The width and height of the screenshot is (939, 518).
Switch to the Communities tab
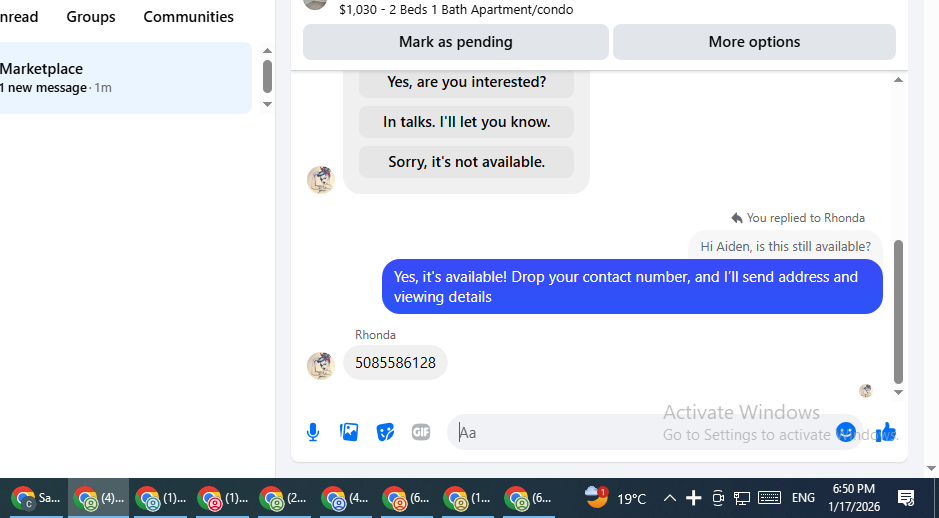(189, 17)
